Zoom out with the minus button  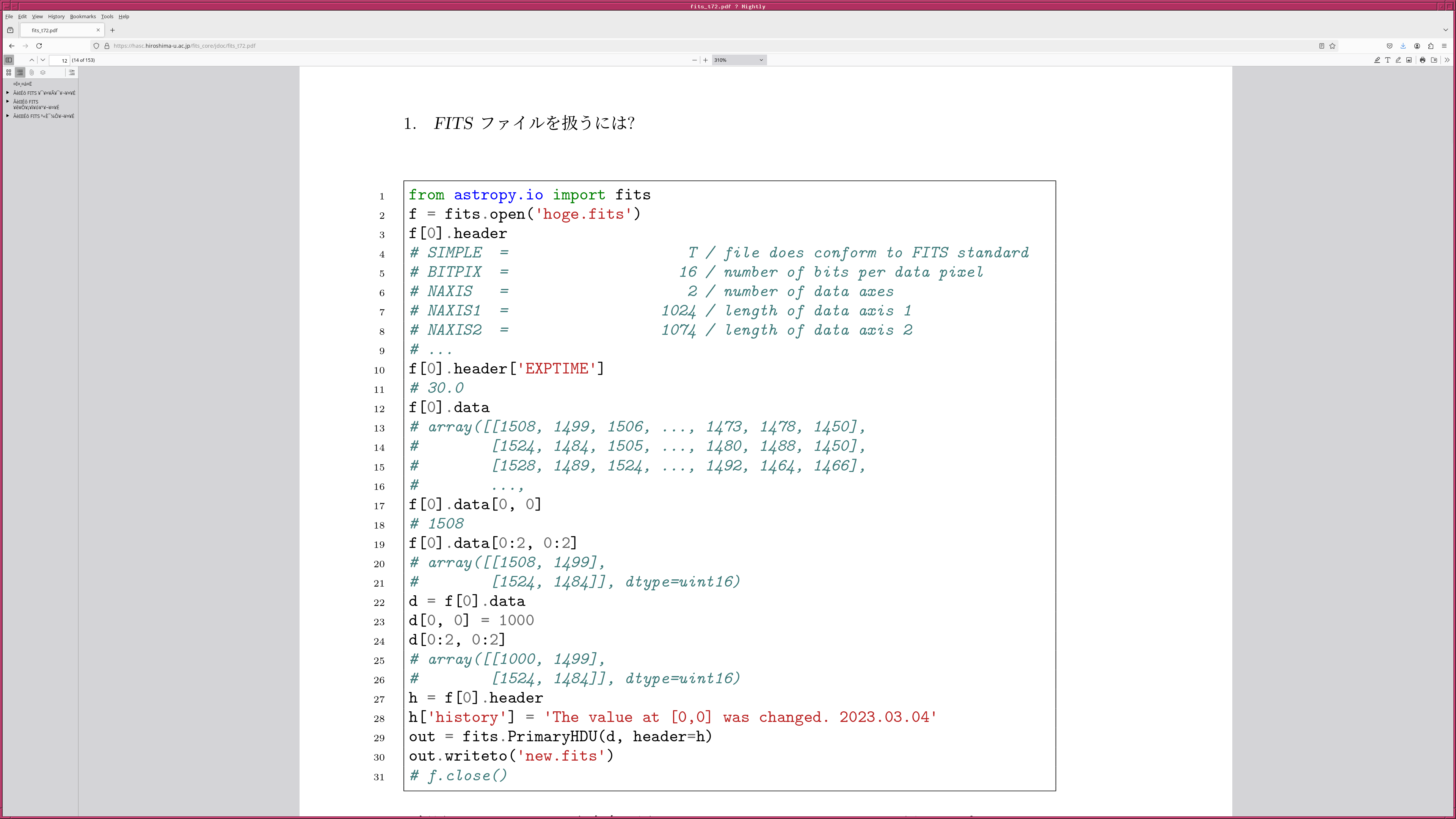click(x=695, y=60)
